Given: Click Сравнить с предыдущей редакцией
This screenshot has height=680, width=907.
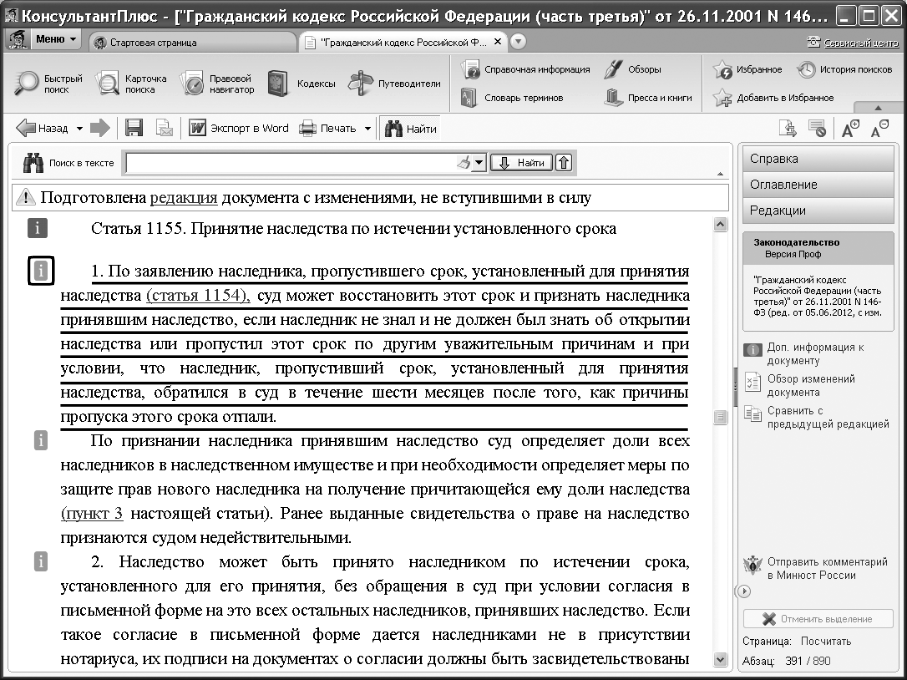Looking at the screenshot, I should (817, 417).
